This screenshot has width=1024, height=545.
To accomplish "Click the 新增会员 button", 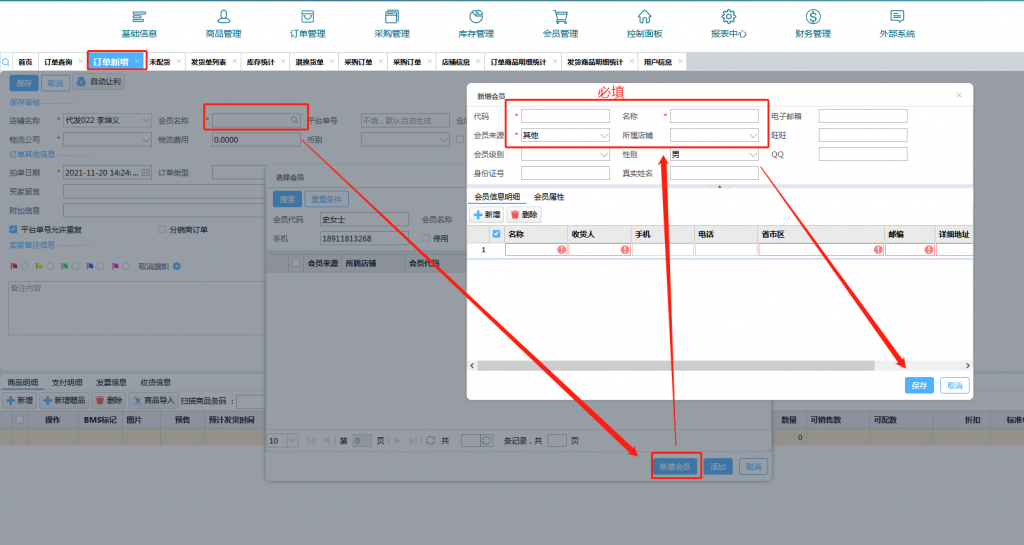I will pyautogui.click(x=676, y=467).
